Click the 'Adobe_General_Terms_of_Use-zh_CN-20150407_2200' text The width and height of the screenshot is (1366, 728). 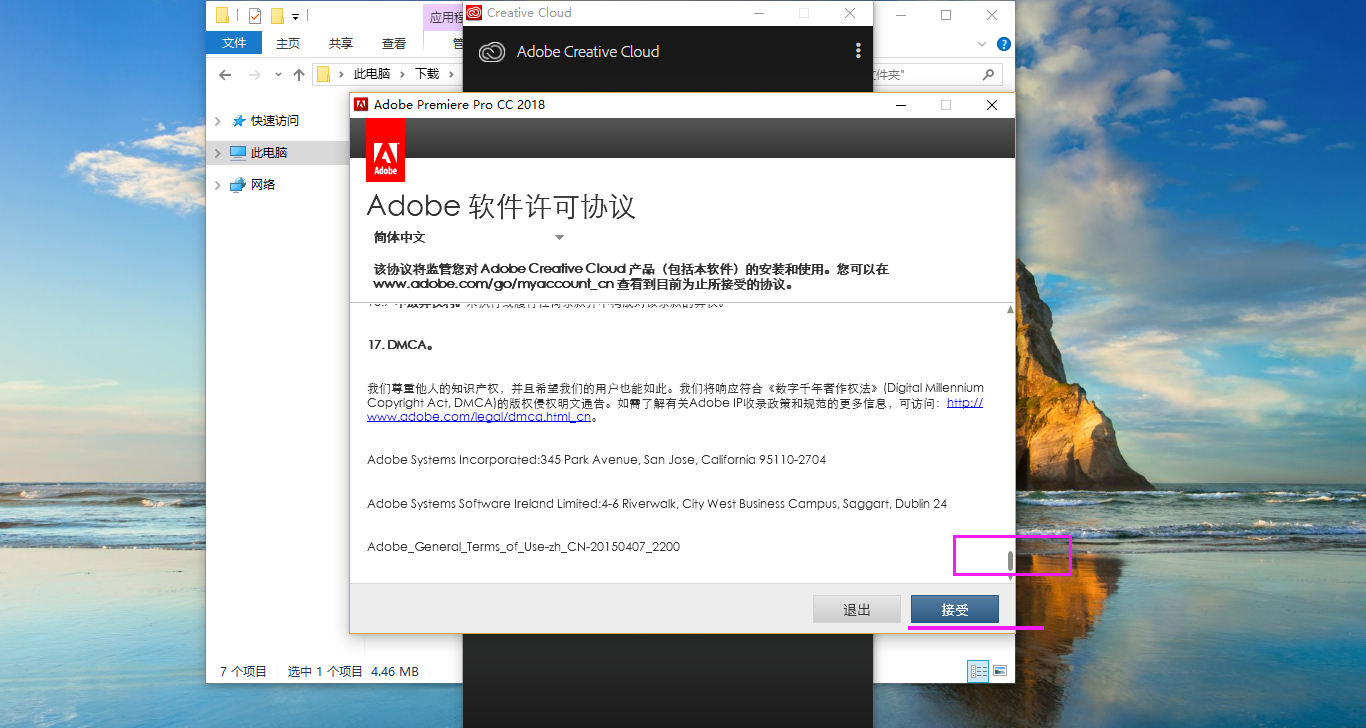coord(524,547)
